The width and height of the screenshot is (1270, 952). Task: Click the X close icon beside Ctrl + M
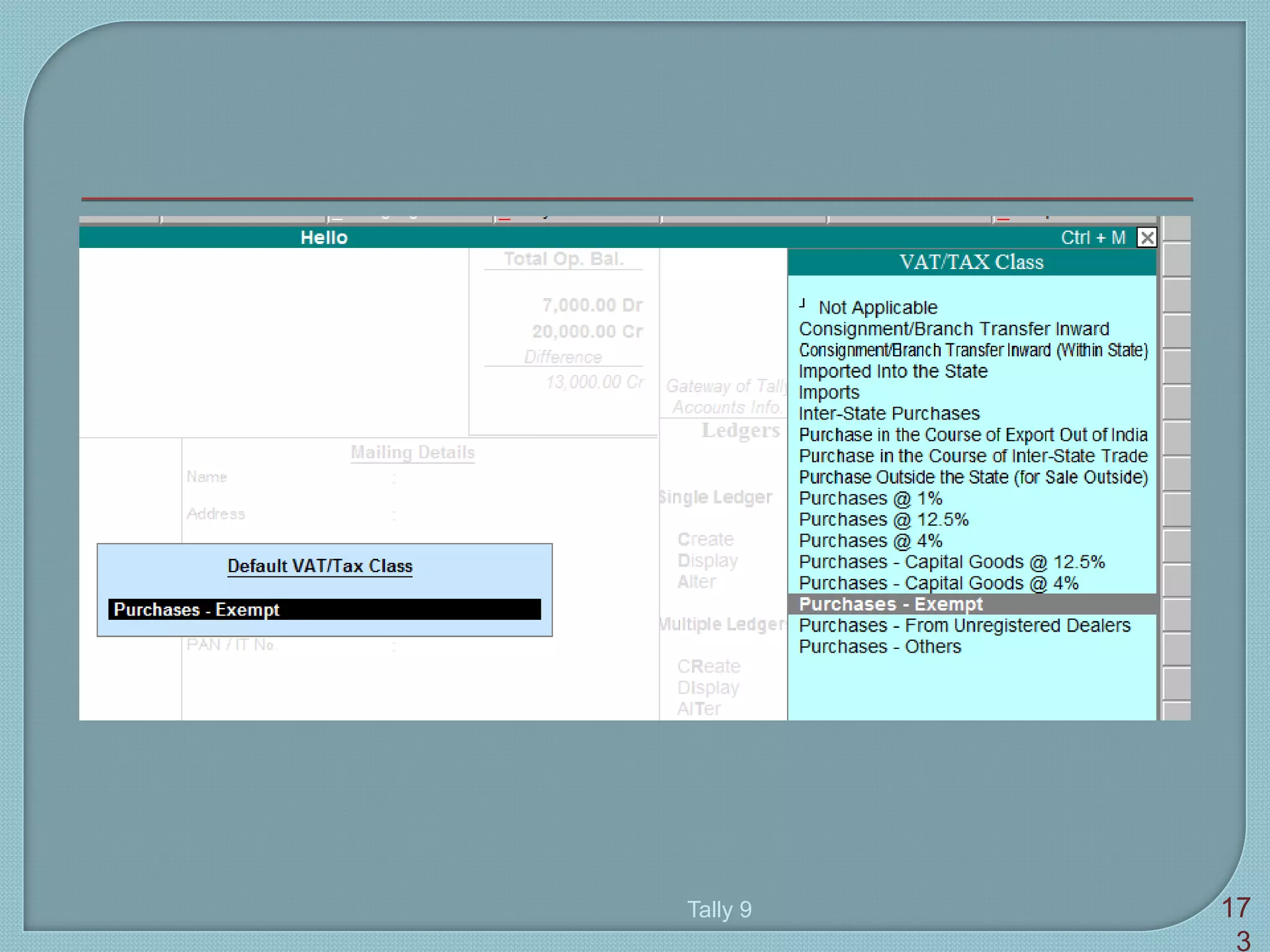pos(1147,237)
